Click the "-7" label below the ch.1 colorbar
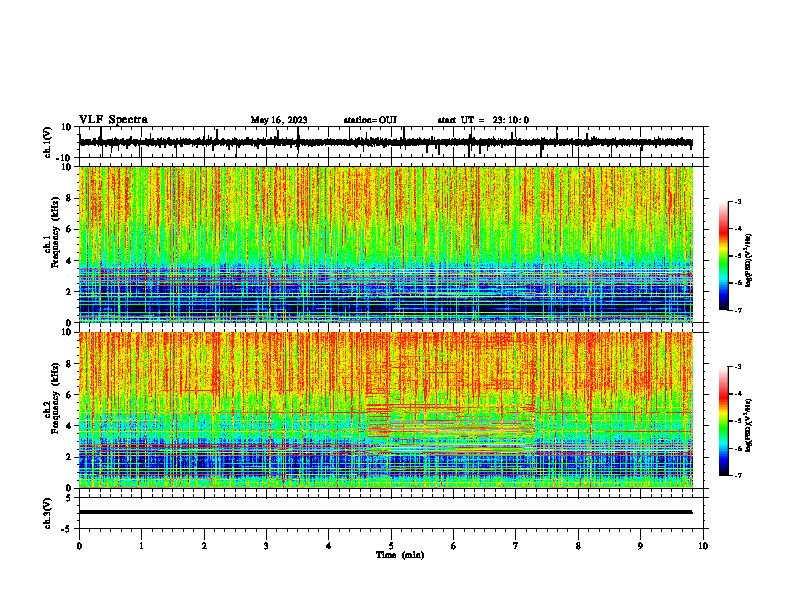The height and width of the screenshot is (612, 792). click(x=737, y=310)
